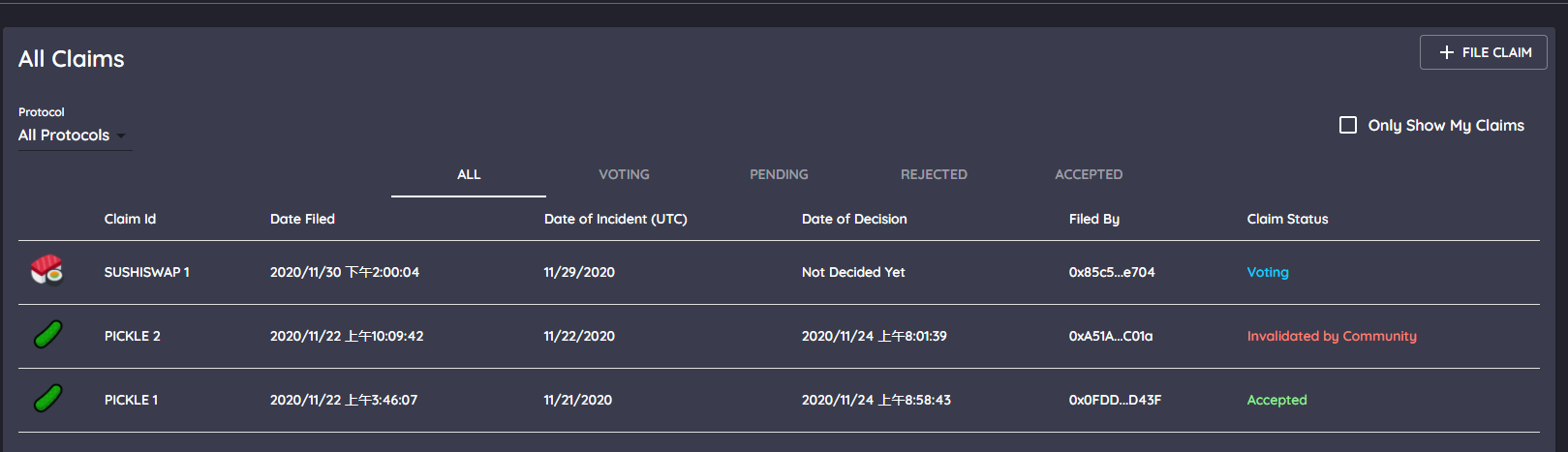The image size is (1568, 452).
Task: Click the plus icon on File Claim
Action: (1447, 52)
